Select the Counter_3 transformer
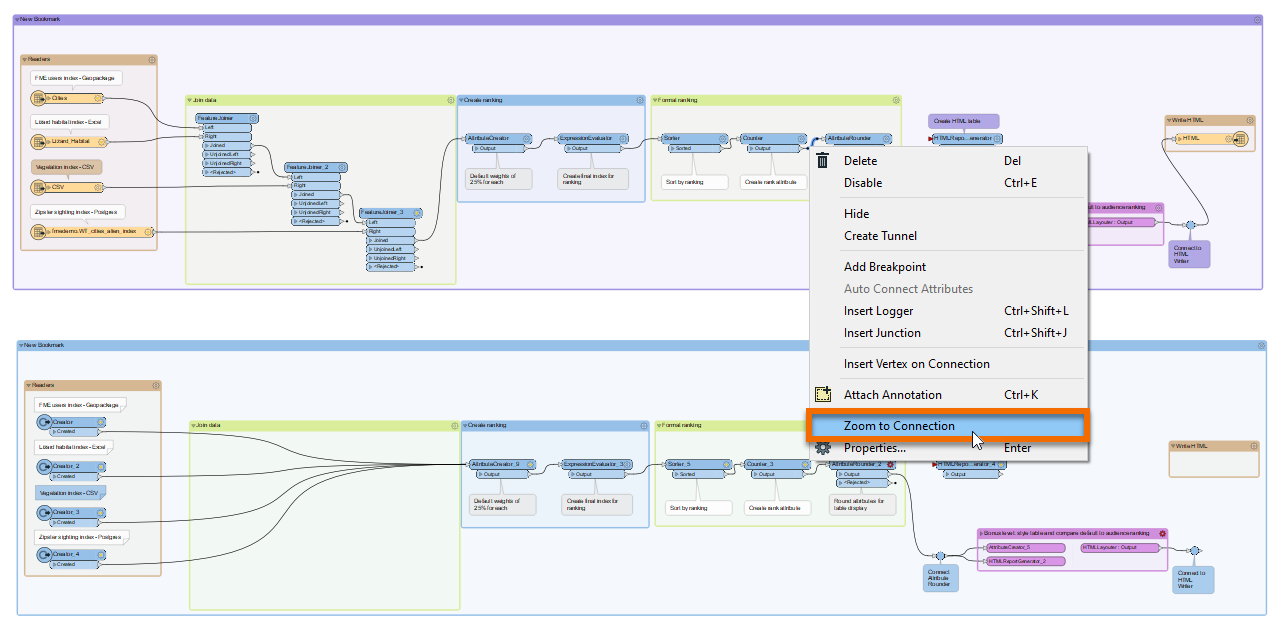1277x627 pixels. 762,464
